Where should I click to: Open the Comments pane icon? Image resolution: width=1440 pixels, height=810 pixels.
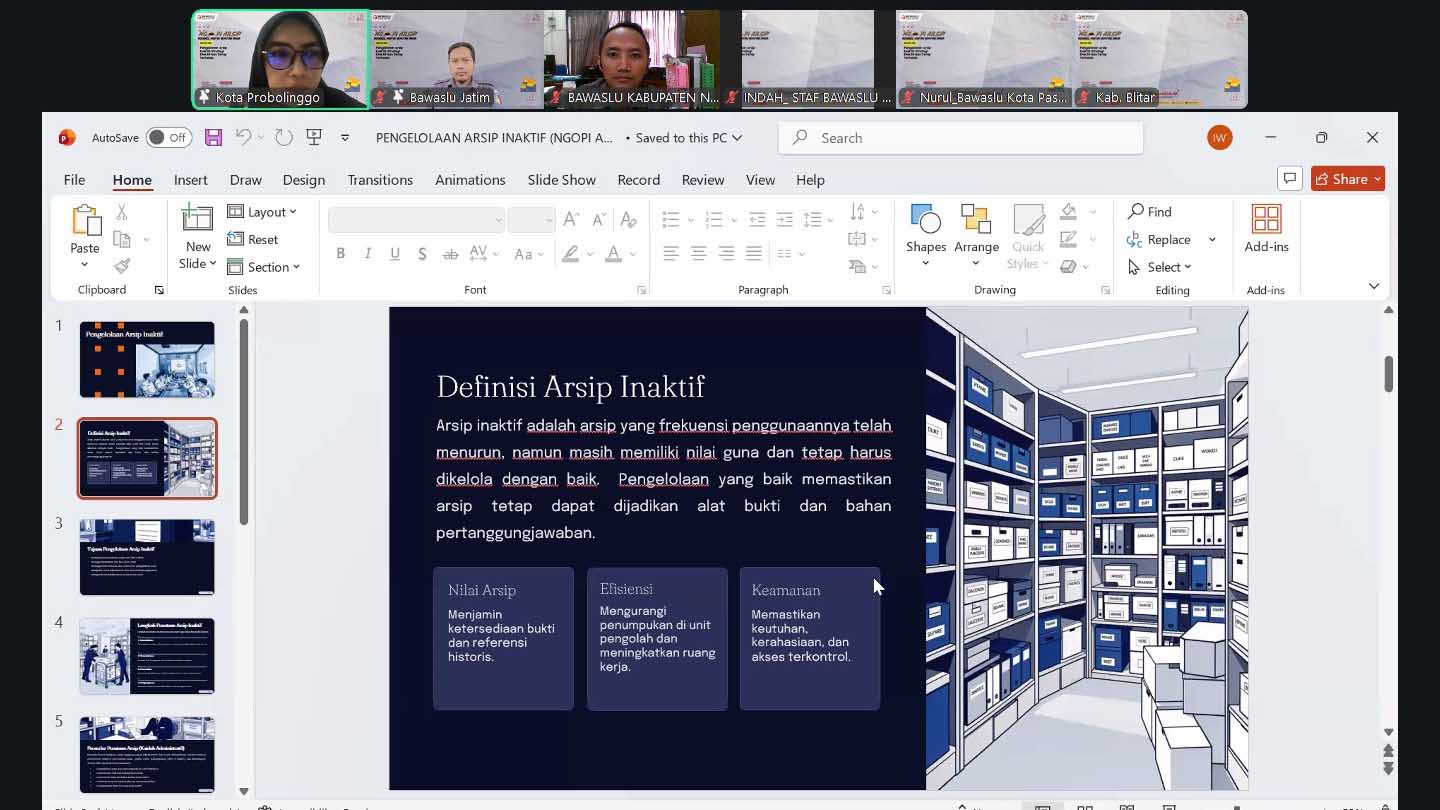(1289, 179)
